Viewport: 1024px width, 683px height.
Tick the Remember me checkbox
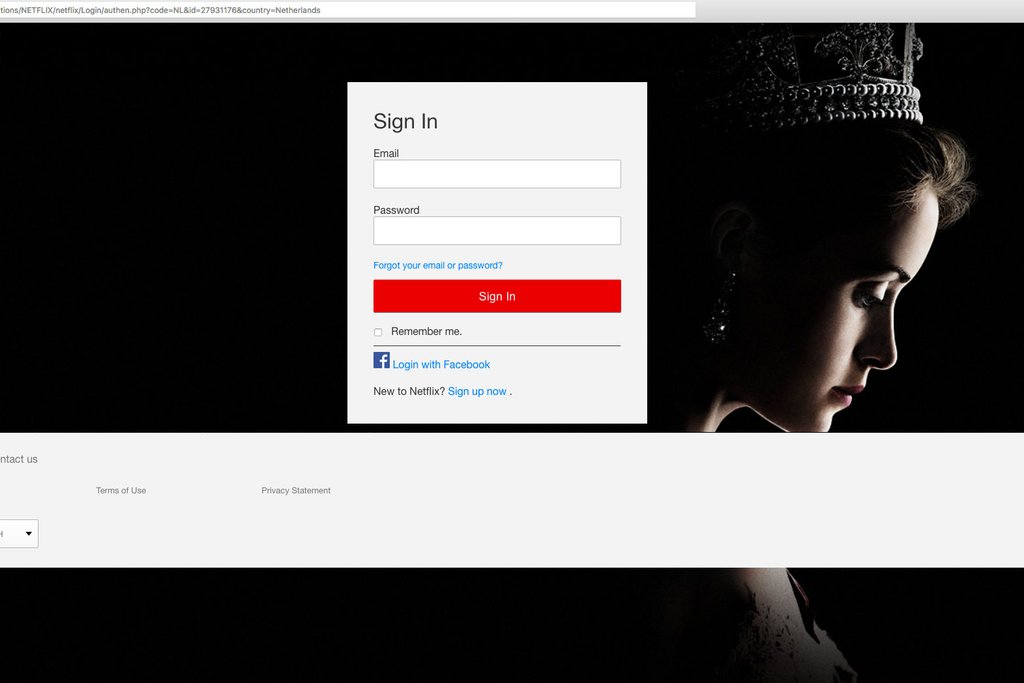tap(378, 332)
